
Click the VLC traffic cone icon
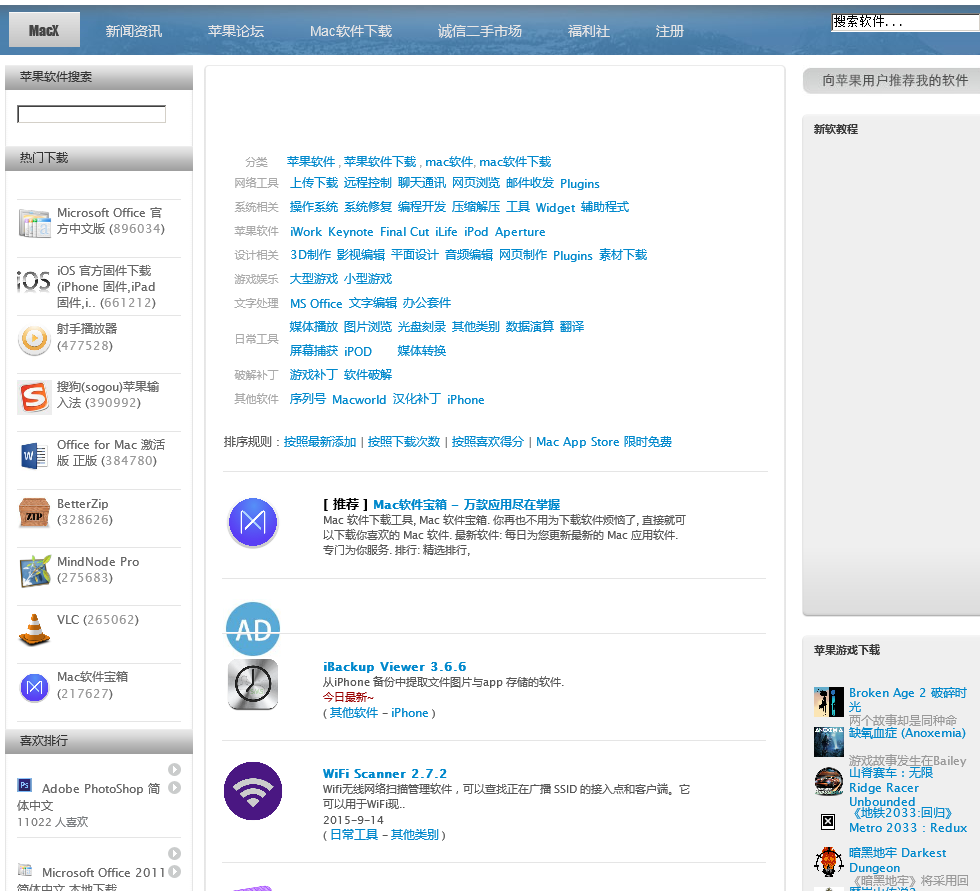[x=34, y=629]
